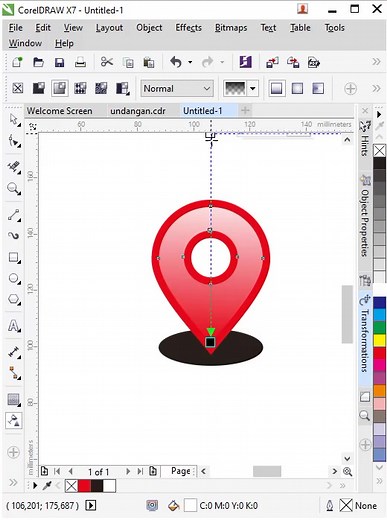
Task: Save the document
Action: (x=59, y=62)
